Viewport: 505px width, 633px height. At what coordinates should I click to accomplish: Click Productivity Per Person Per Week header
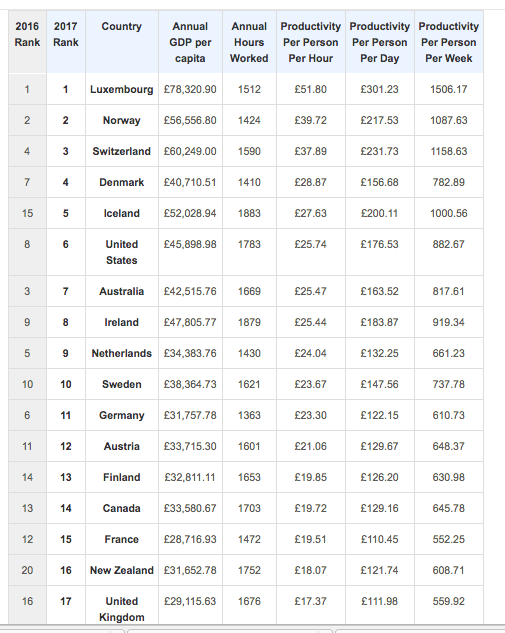pyautogui.click(x=448, y=42)
